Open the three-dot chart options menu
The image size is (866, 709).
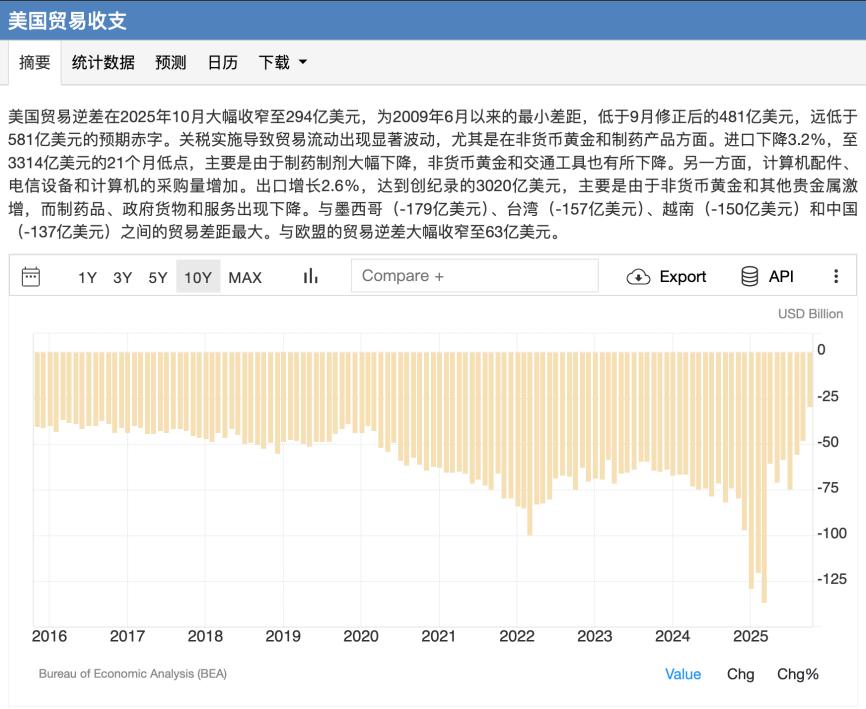836,276
